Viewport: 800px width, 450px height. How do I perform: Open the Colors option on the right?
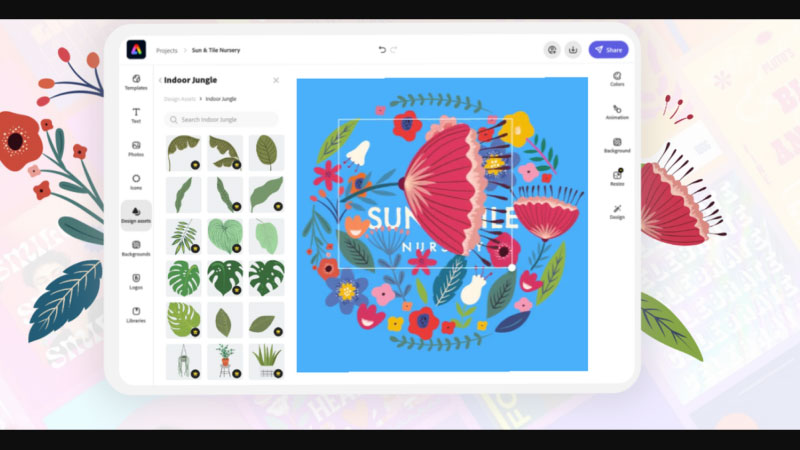tap(617, 78)
